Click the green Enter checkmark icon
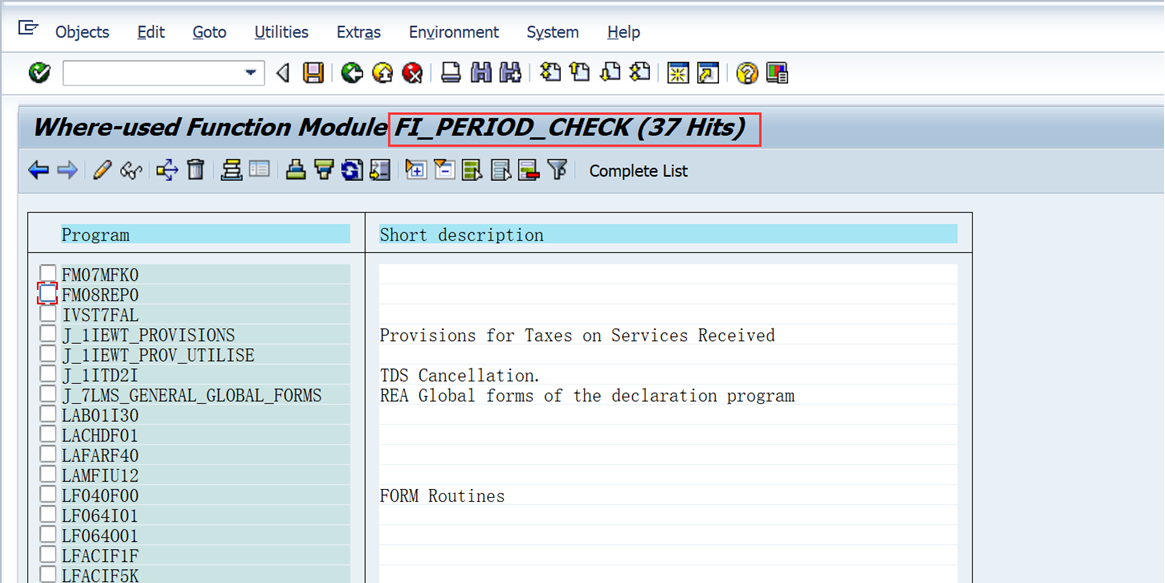 pos(39,73)
